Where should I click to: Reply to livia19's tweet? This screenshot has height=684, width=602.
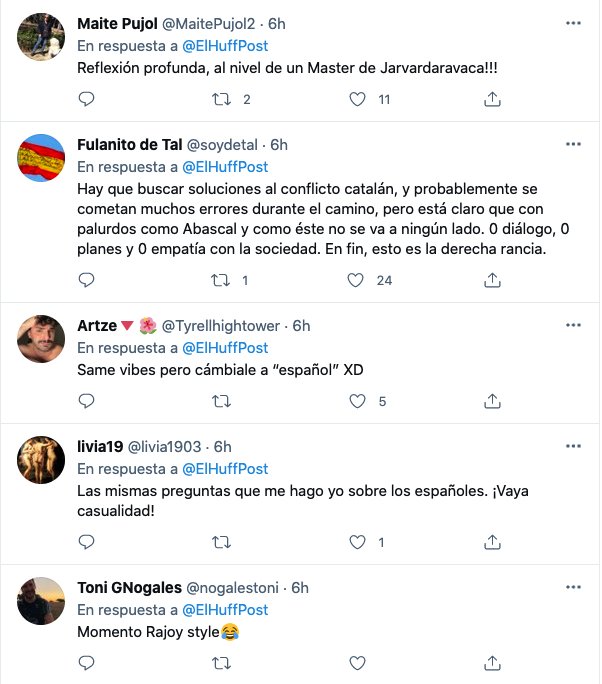tap(87, 542)
